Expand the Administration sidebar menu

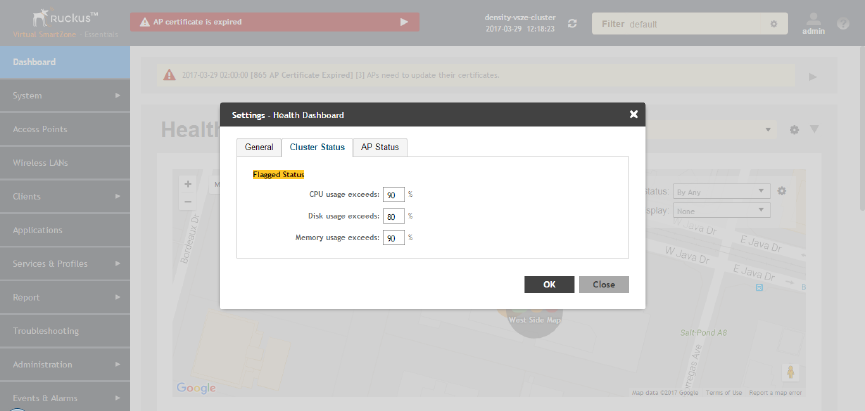65,365
